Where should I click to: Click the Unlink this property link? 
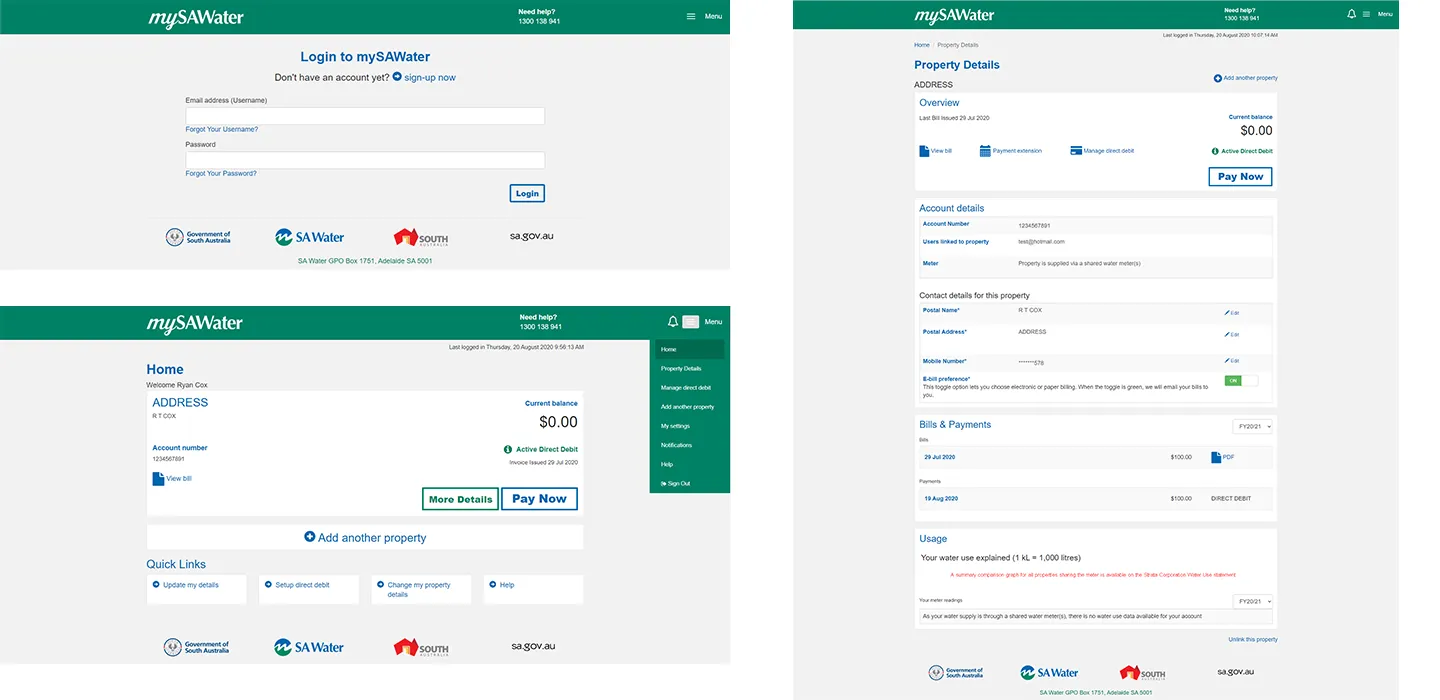(1253, 639)
